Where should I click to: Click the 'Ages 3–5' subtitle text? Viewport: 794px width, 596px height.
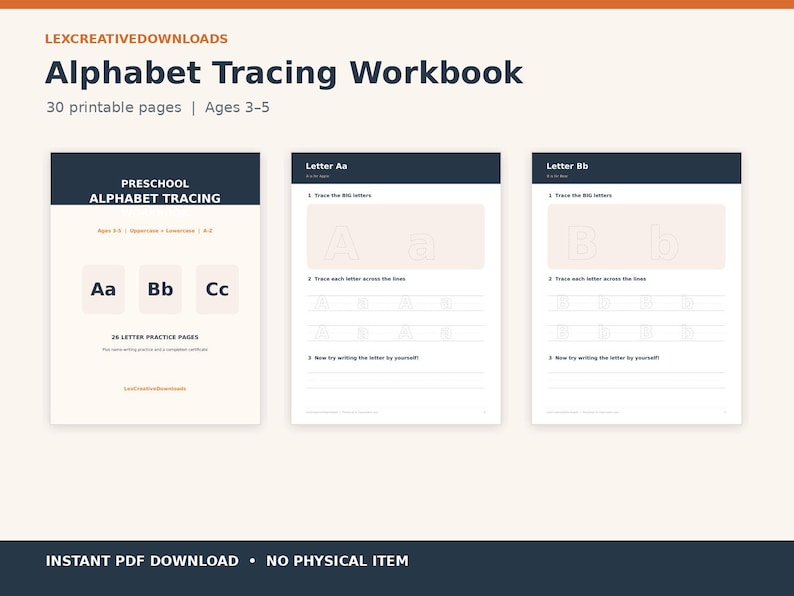tap(237, 107)
